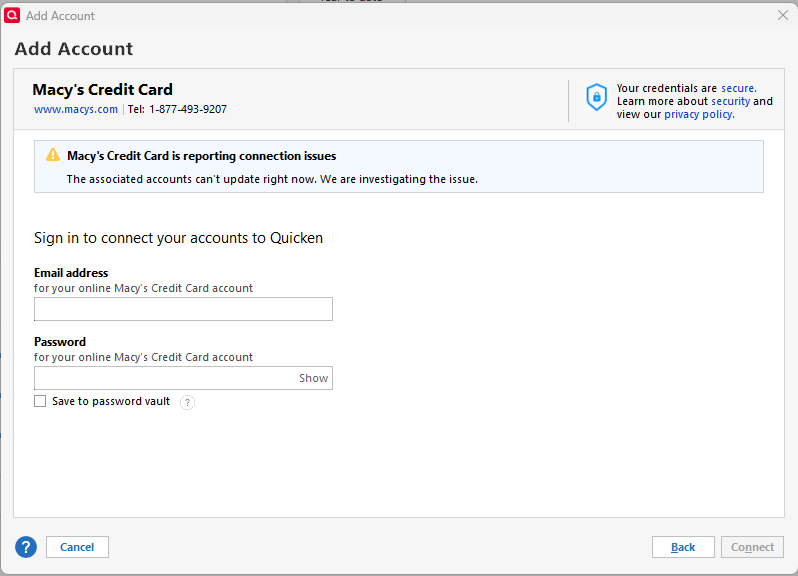This screenshot has width=798, height=576.
Task: Click the Macy's Credit Card heading
Action: (102, 89)
